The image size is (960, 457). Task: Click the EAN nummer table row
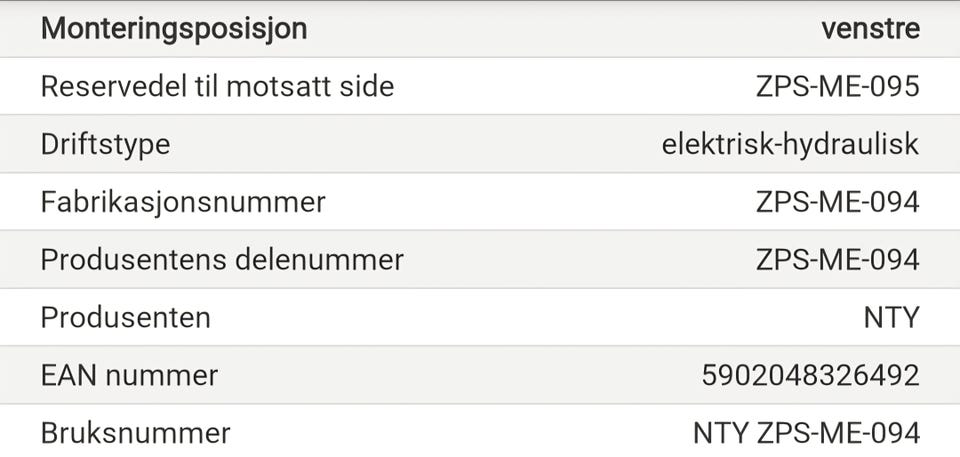480,376
